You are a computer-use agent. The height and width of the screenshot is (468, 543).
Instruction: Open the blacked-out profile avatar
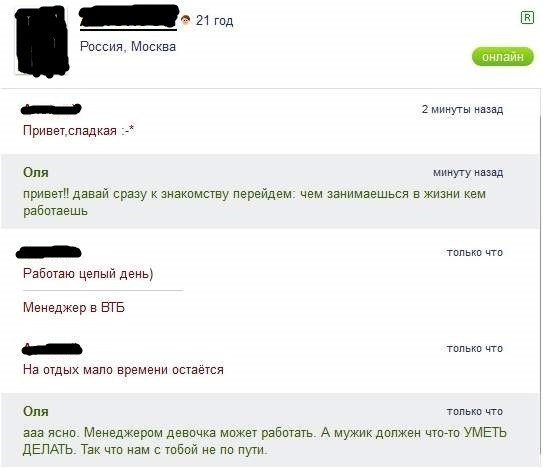(42, 41)
